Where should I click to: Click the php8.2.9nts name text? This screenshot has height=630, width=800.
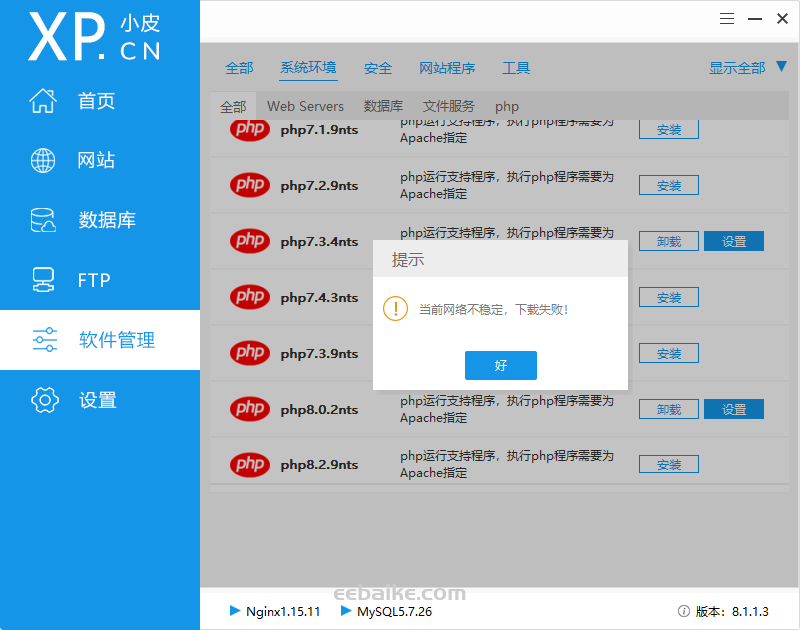tap(319, 465)
